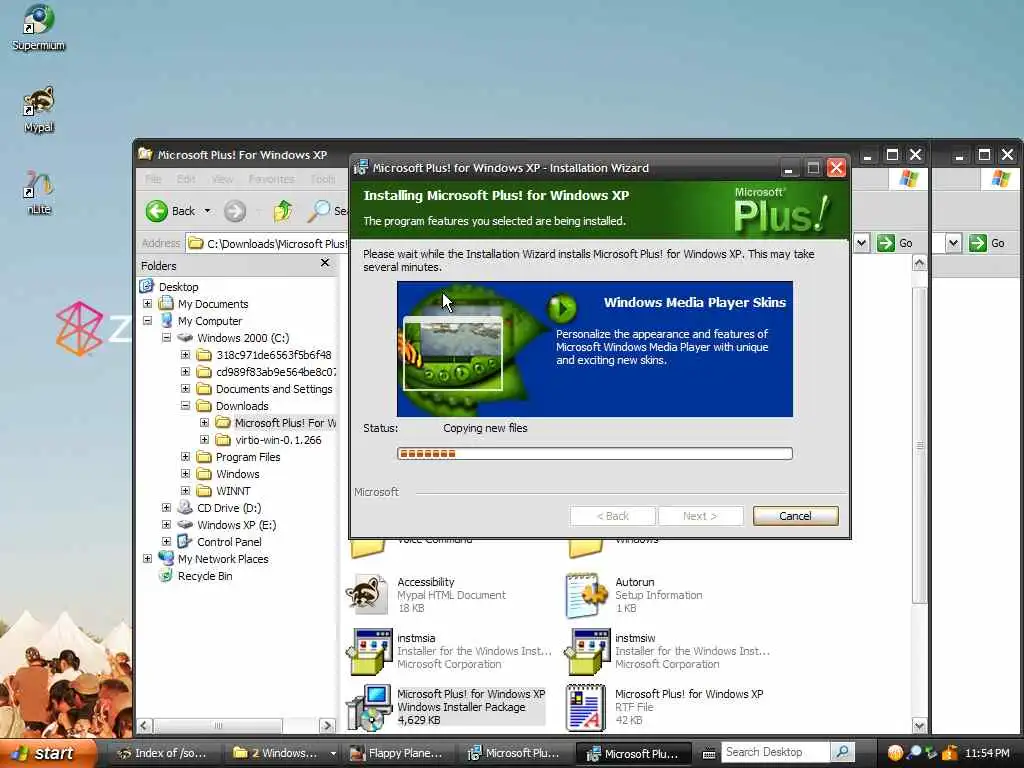Click the Search Desktop input field
This screenshot has height=768, width=1024.
click(x=775, y=752)
